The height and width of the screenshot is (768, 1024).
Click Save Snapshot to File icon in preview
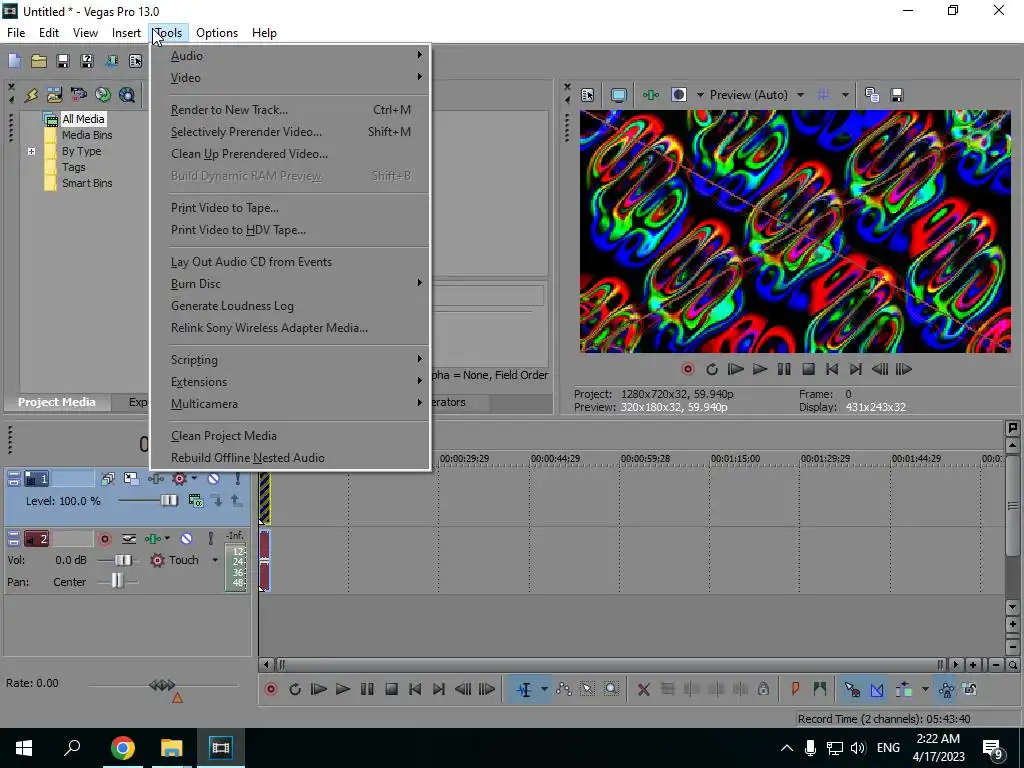897,95
